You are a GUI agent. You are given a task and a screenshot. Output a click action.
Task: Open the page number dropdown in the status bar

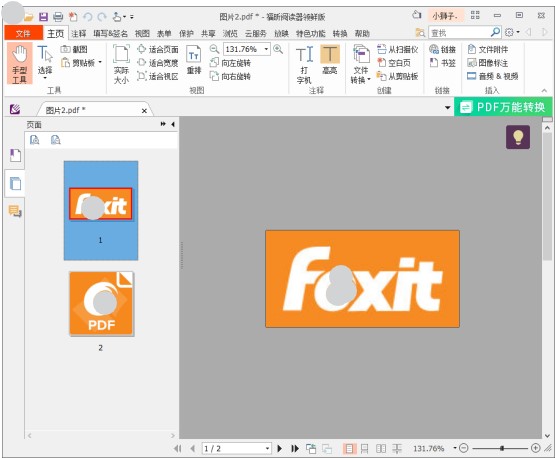click(x=267, y=449)
